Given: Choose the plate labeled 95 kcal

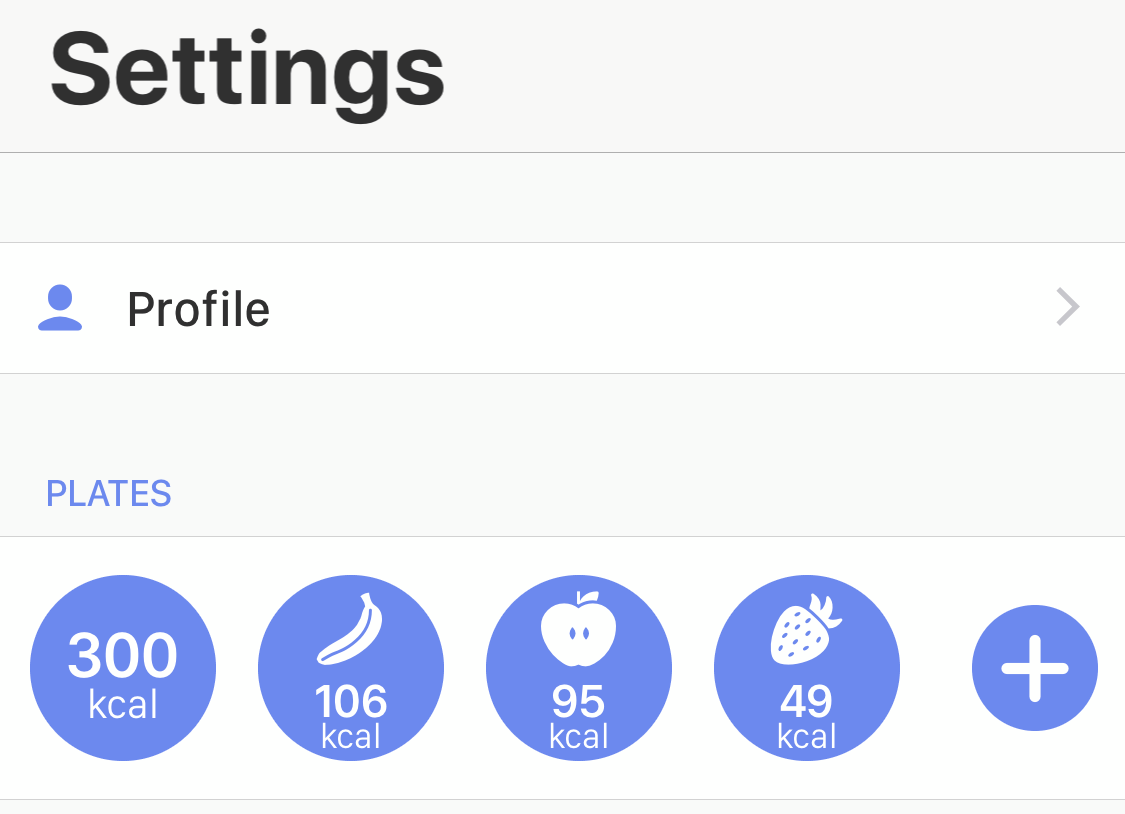Looking at the screenshot, I should point(579,668).
